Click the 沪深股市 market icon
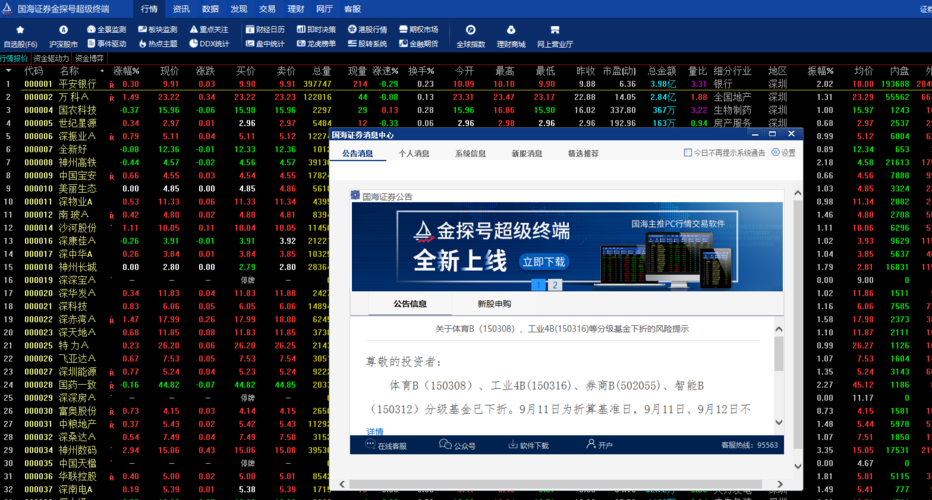The image size is (932, 500). click(x=64, y=32)
